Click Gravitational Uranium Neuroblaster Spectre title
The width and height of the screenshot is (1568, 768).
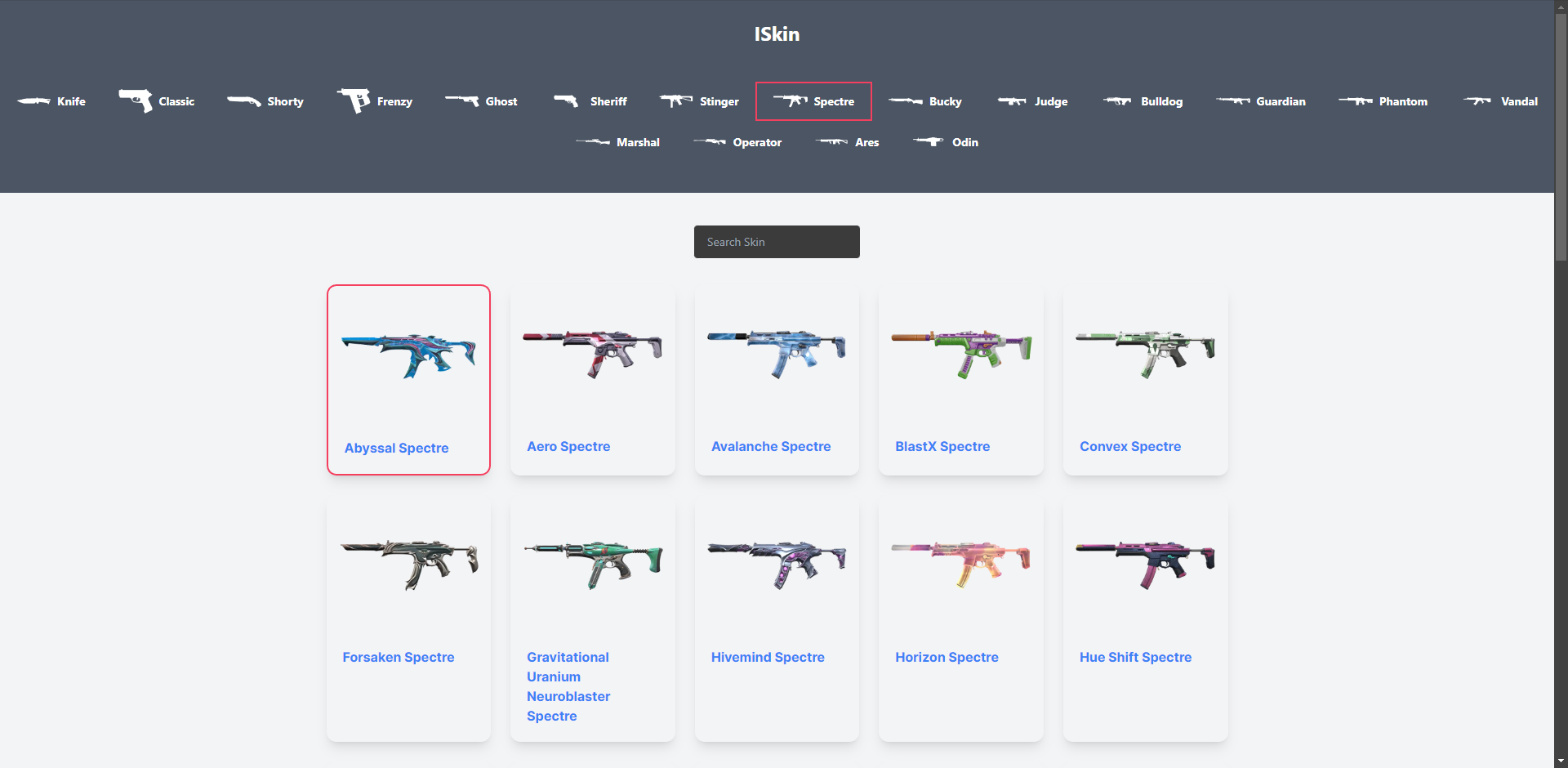[568, 686]
